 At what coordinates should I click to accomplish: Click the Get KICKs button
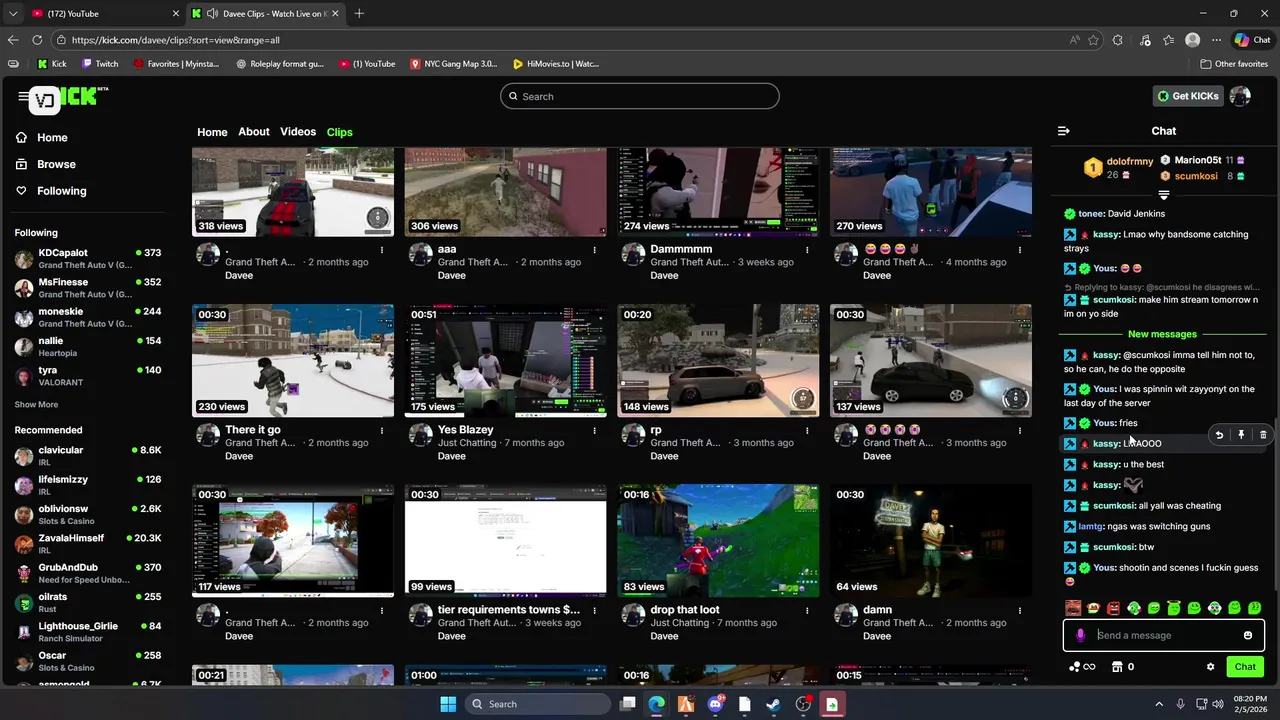pos(1188,96)
